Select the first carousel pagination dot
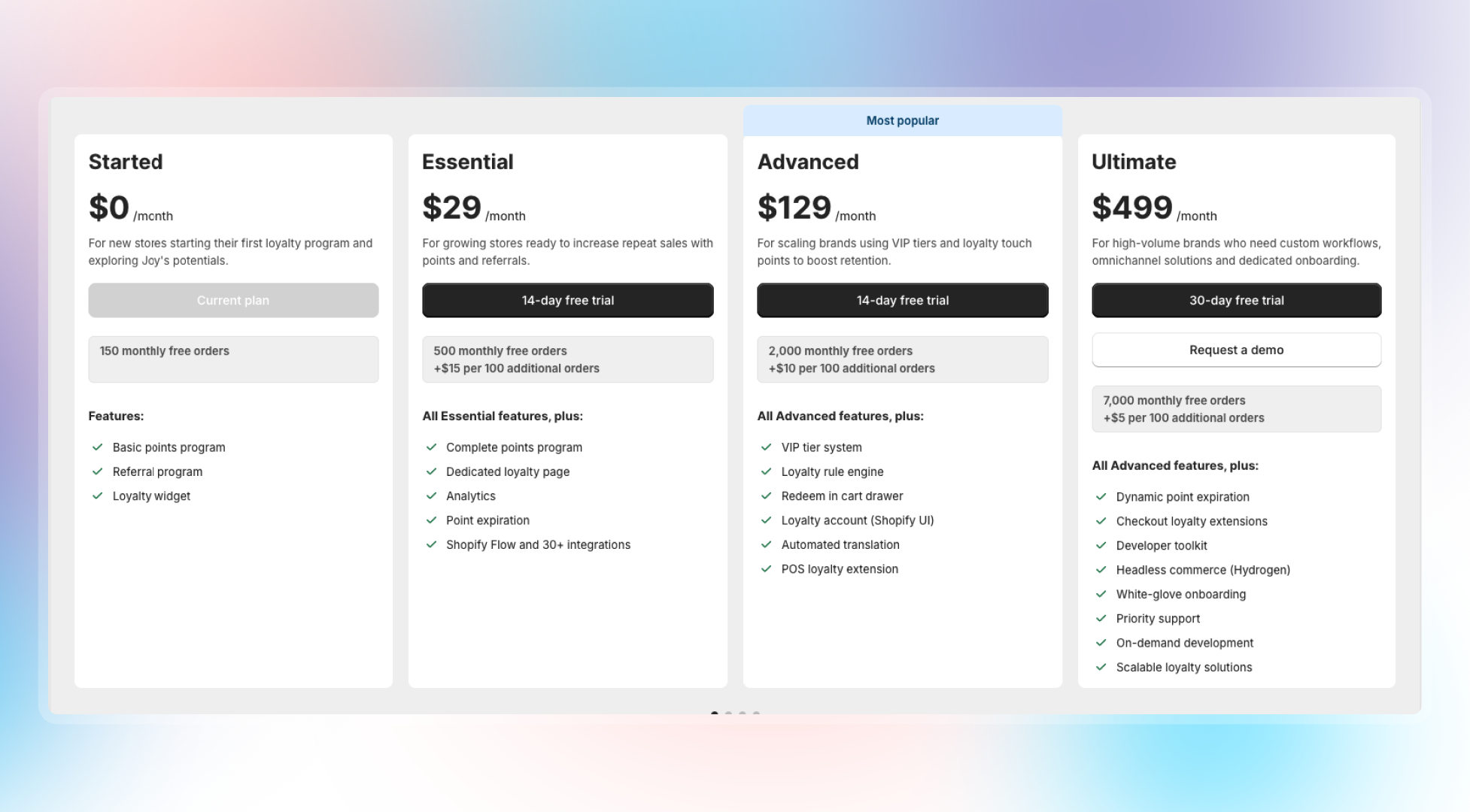Viewport: 1470px width, 812px height. tap(714, 713)
